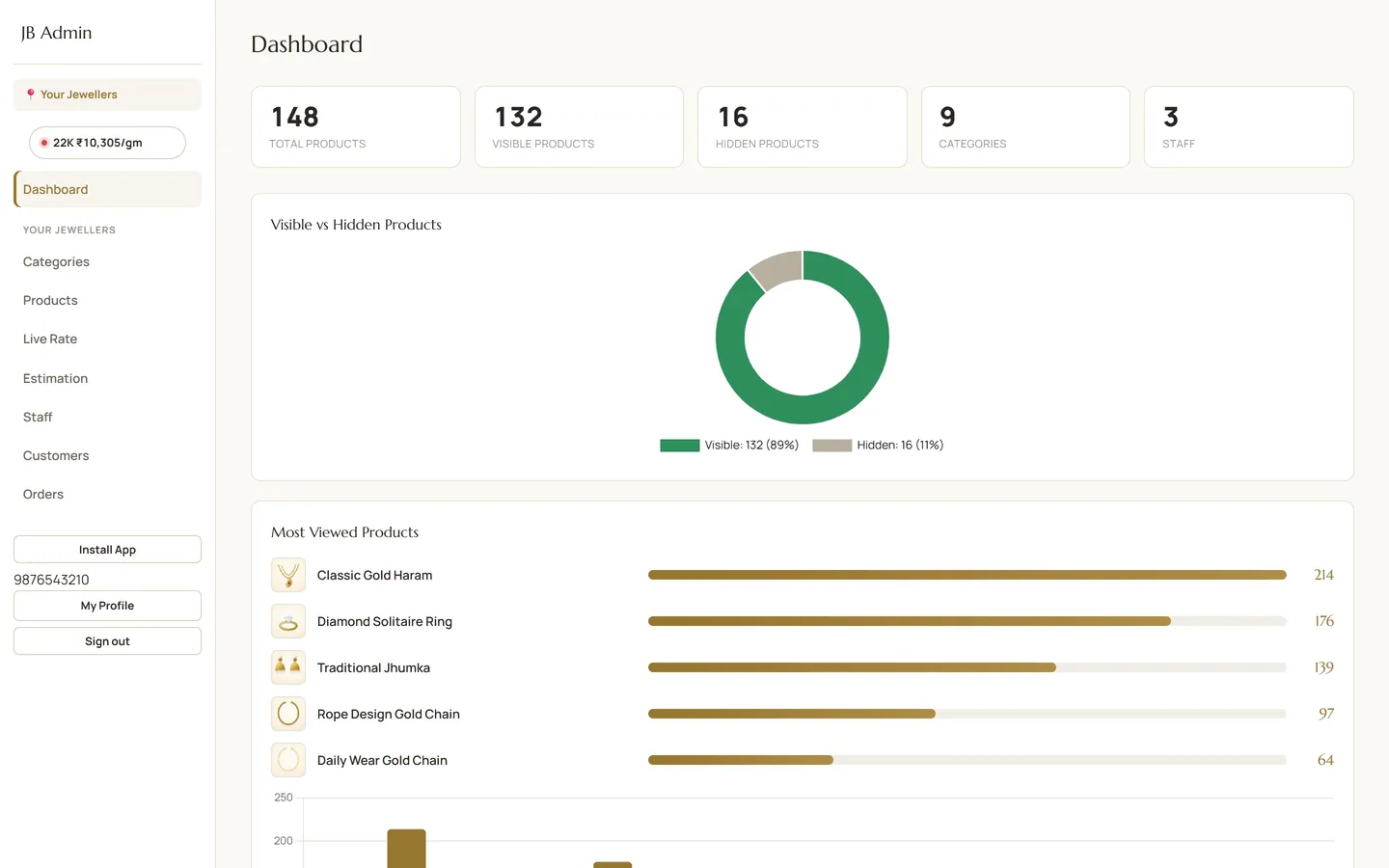Click the Visible vs Hidden Products heading

point(356,225)
